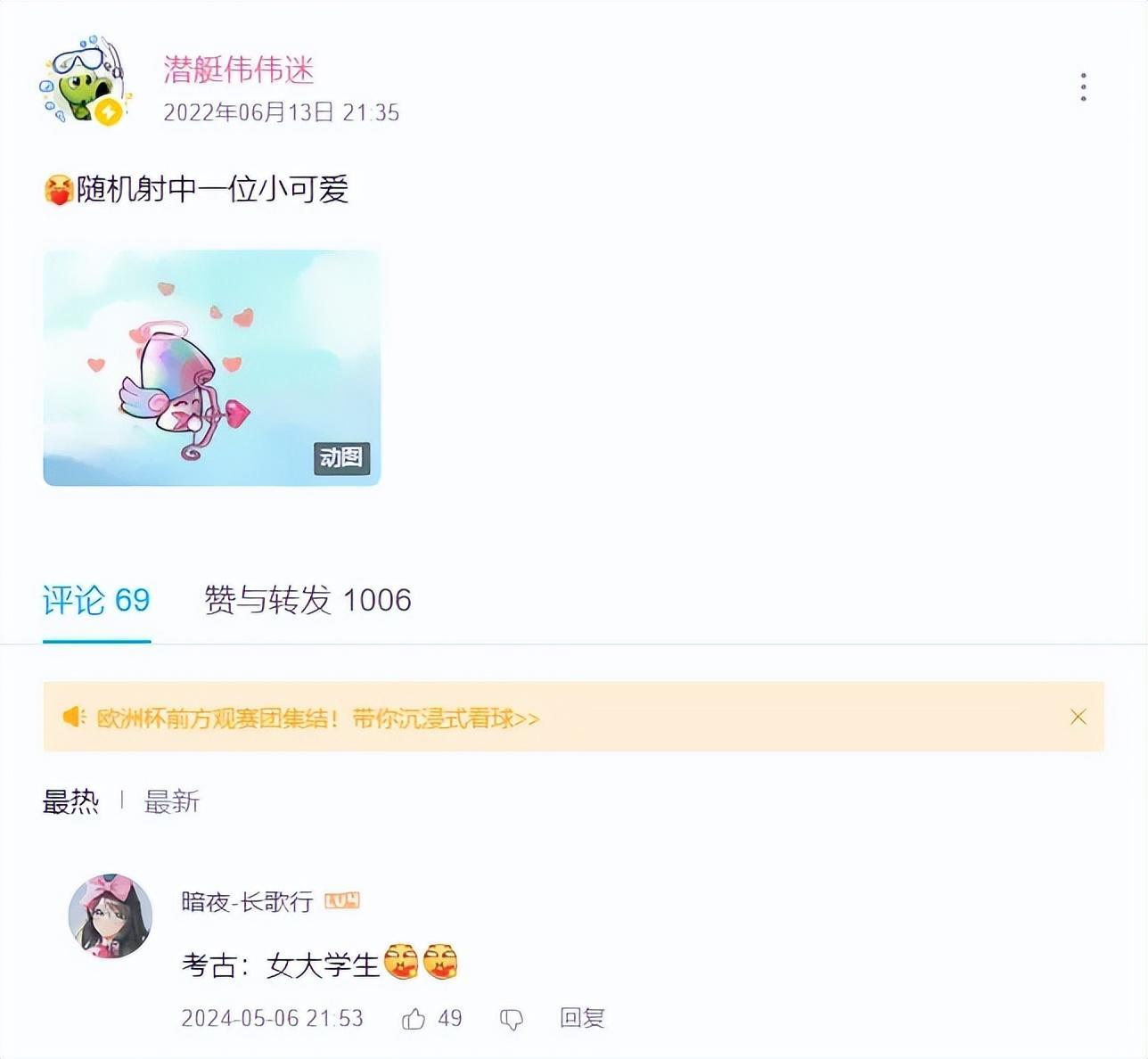Click the thumbs-down dislike icon

[x=512, y=1020]
